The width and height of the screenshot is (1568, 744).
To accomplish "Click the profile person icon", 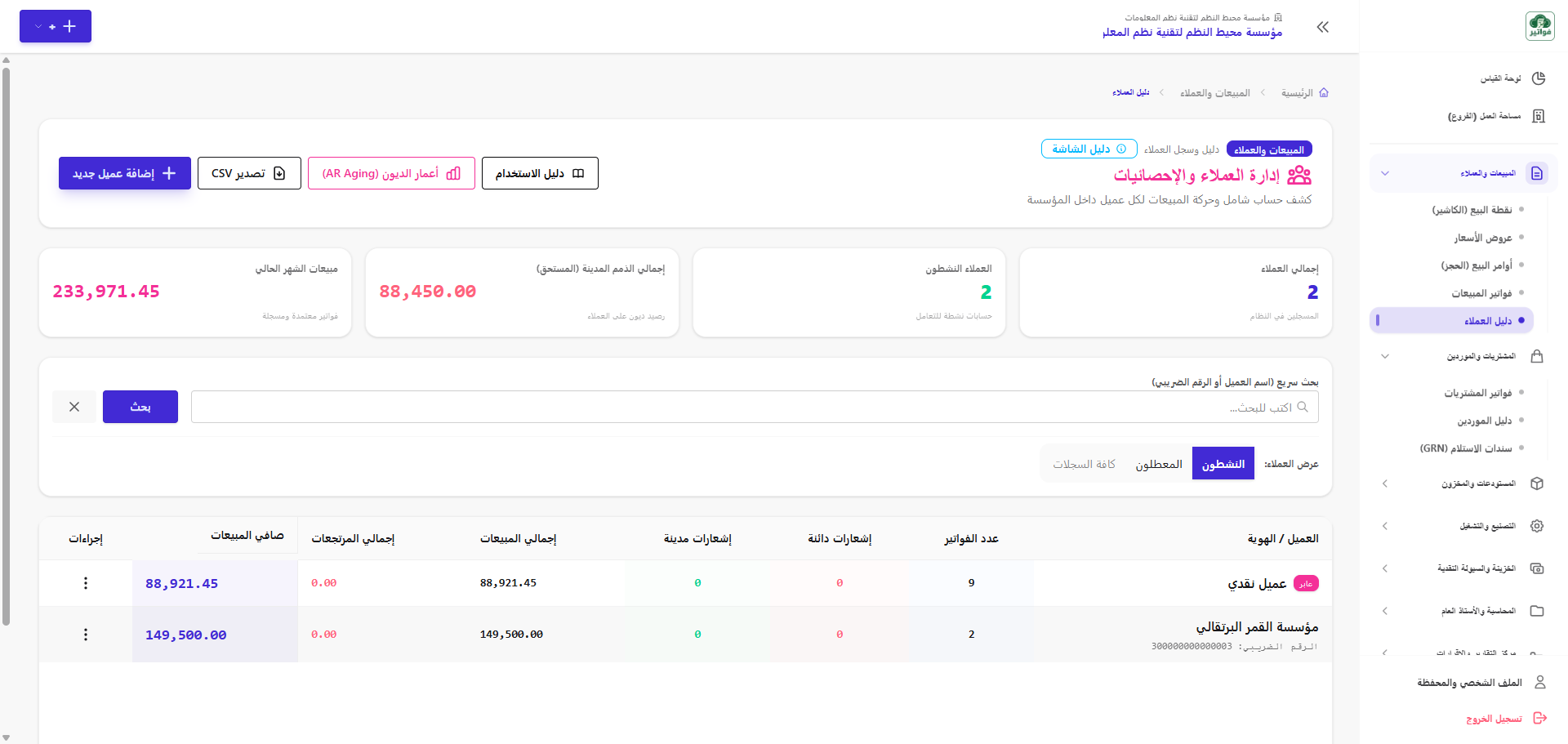I will [1540, 682].
